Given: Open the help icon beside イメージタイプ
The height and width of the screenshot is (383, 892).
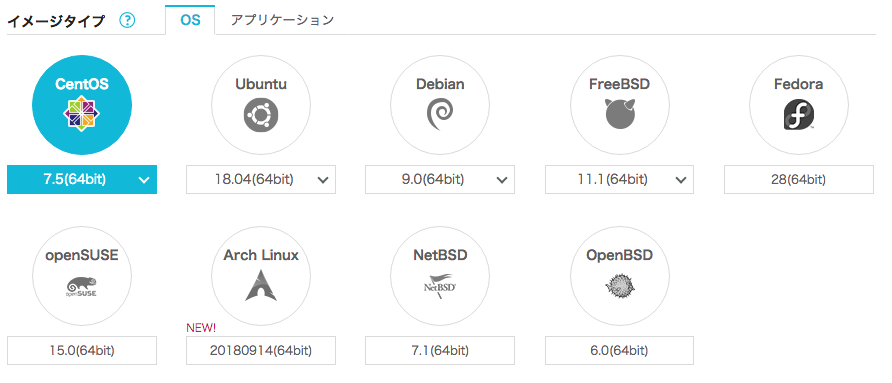Looking at the screenshot, I should (127, 21).
